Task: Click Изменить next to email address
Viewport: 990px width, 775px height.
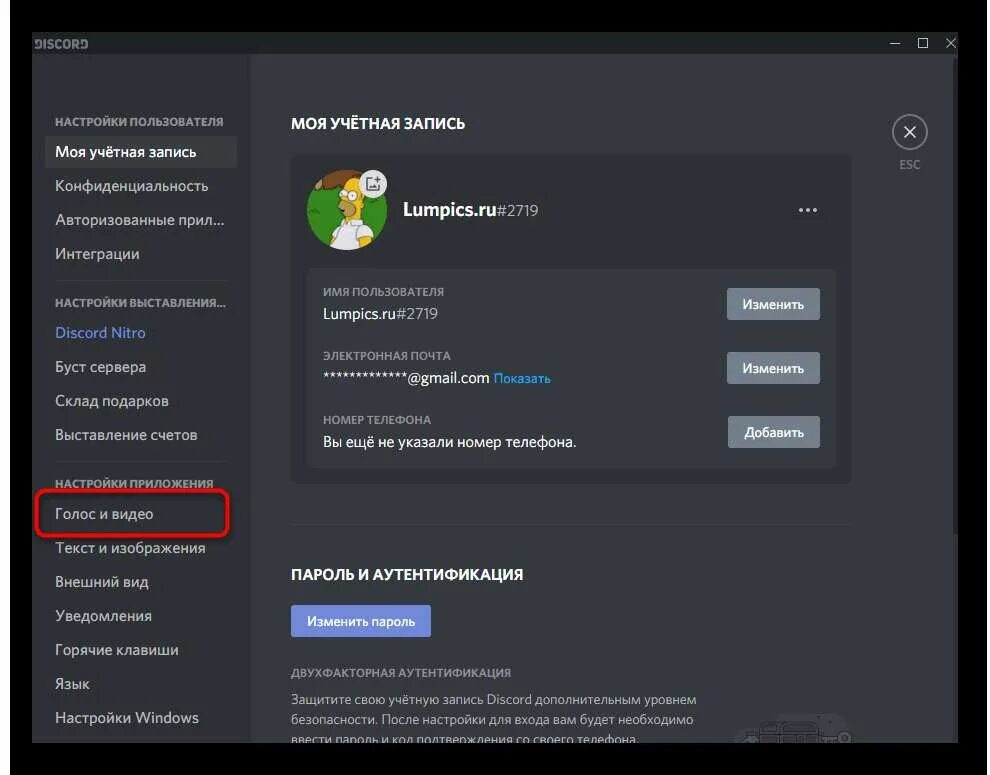Action: click(x=773, y=368)
